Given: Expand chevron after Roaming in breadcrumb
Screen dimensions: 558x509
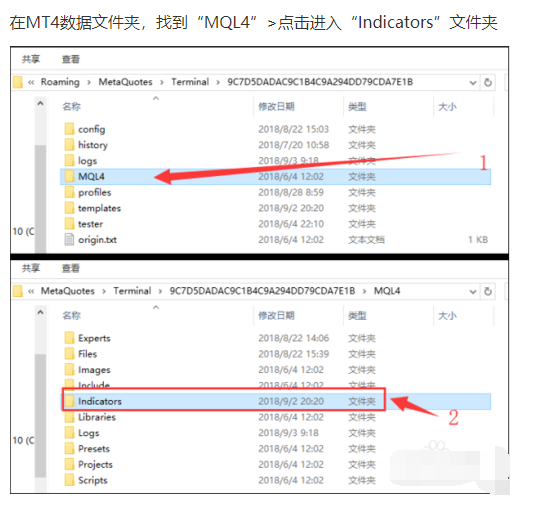Looking at the screenshot, I should 89,83.
